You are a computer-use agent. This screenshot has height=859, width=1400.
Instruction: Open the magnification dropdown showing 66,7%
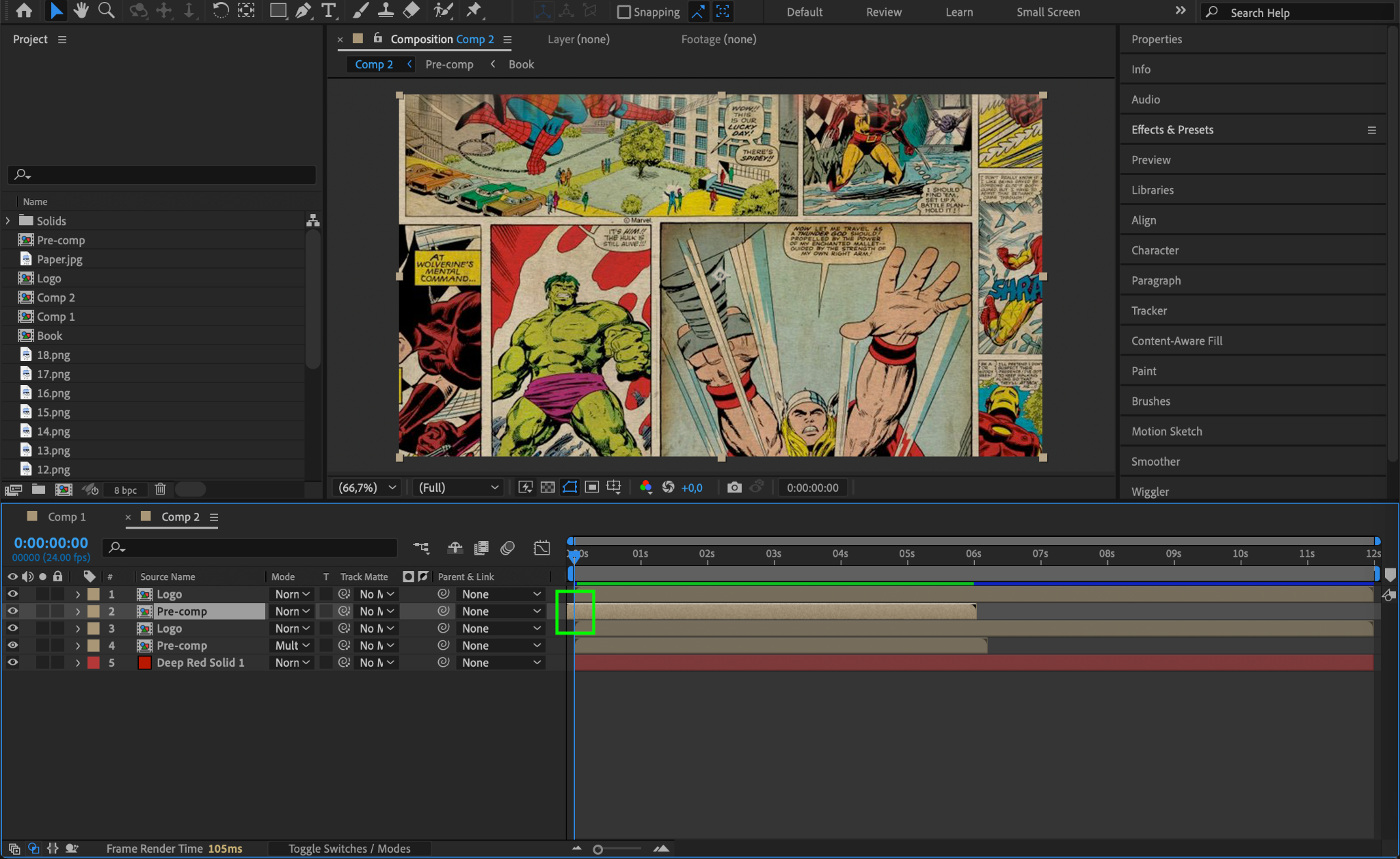click(x=368, y=487)
